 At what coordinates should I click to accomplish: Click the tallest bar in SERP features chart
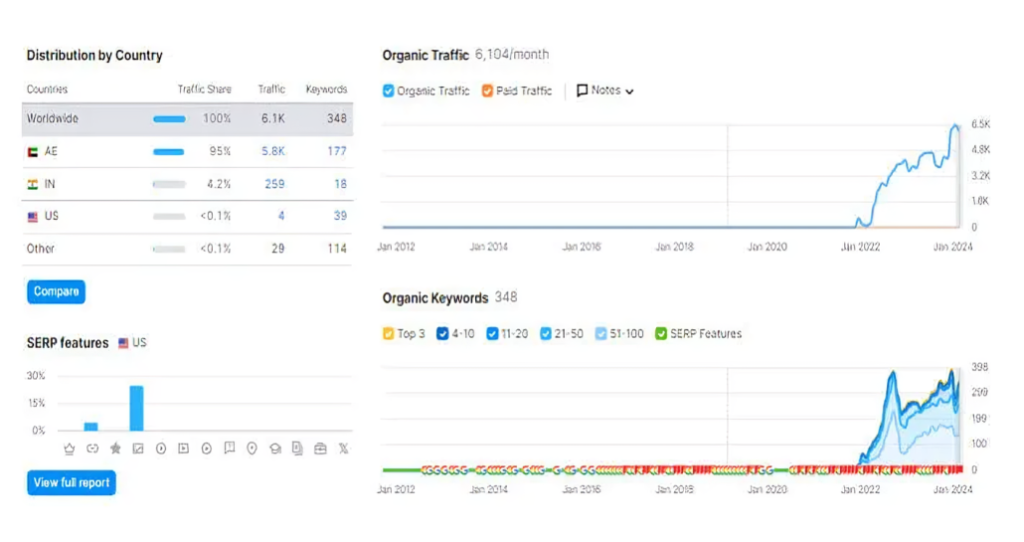[136, 408]
